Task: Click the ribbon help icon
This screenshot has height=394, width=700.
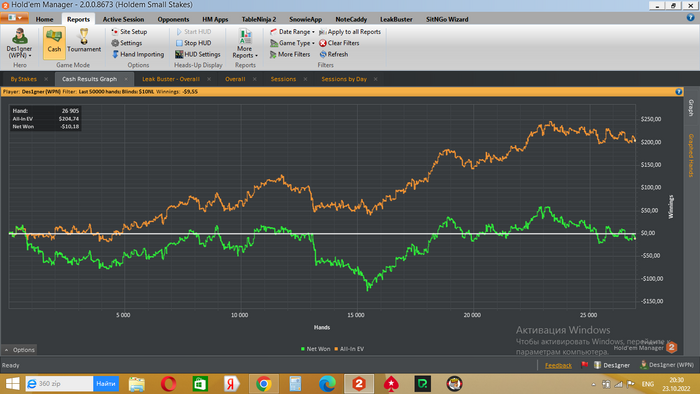Action: [x=691, y=17]
